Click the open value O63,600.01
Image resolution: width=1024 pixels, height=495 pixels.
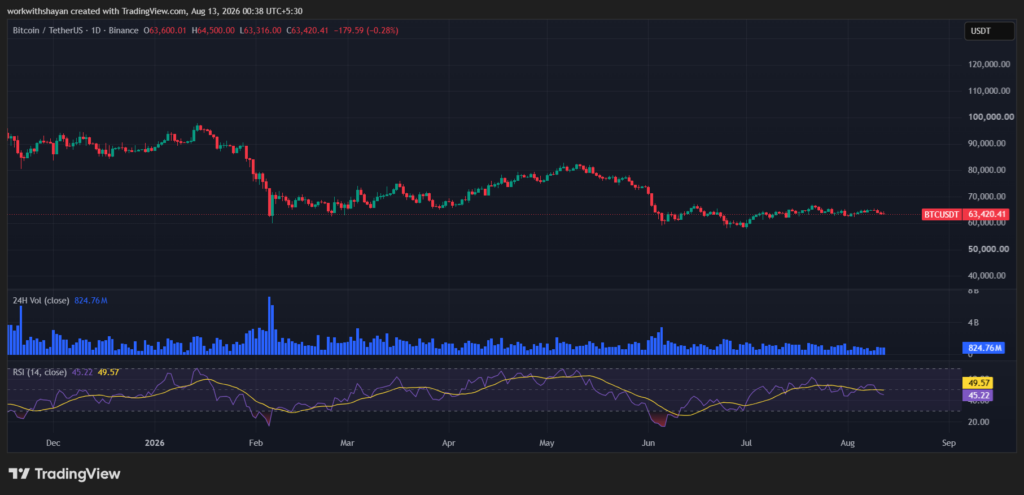pyautogui.click(x=167, y=30)
